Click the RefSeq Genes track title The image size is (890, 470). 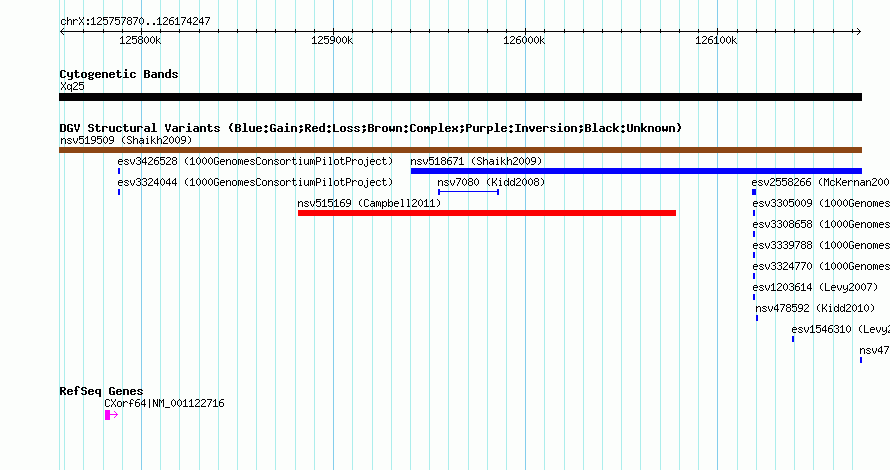point(101,391)
